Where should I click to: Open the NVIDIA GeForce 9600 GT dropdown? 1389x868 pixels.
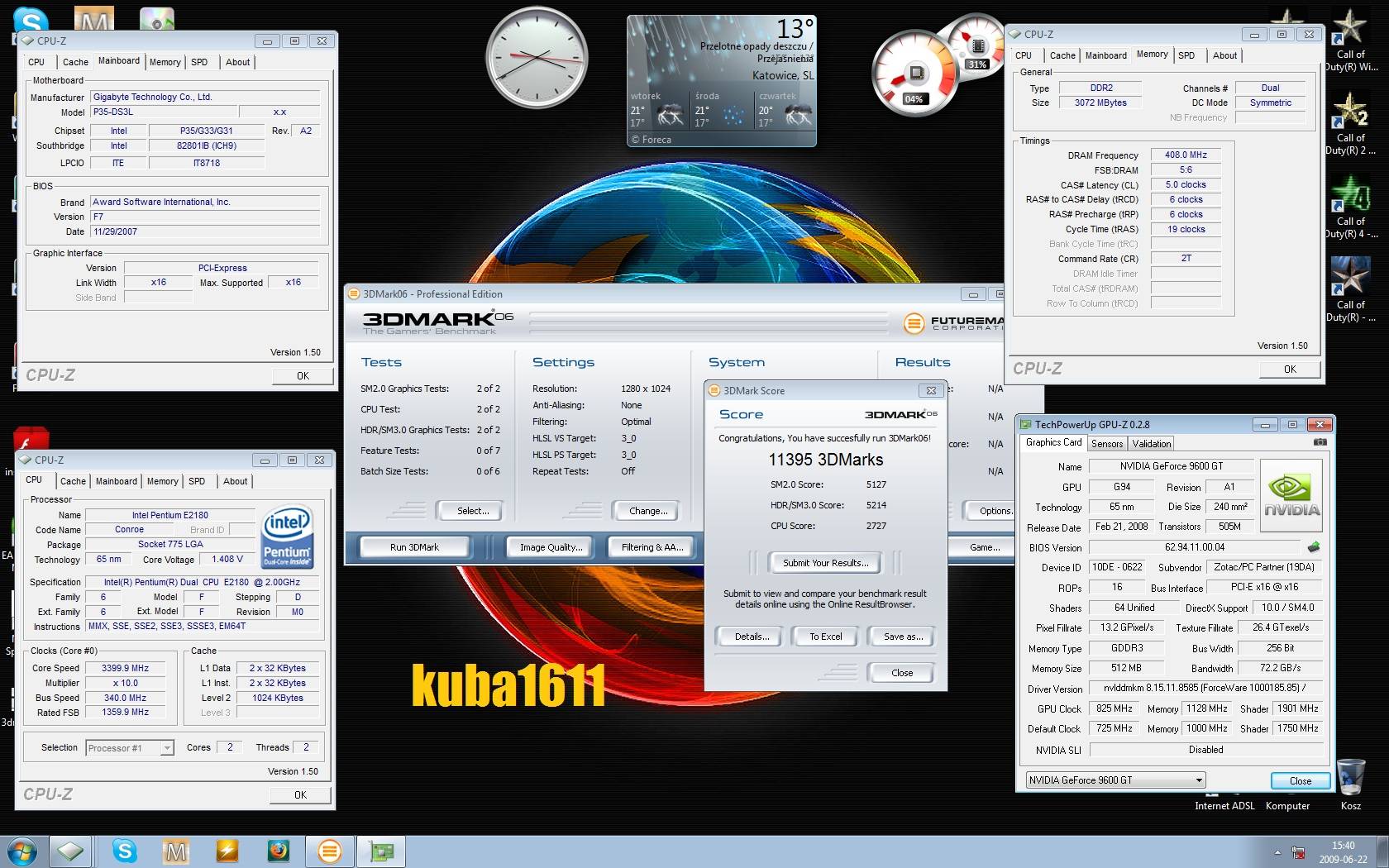[1115, 780]
